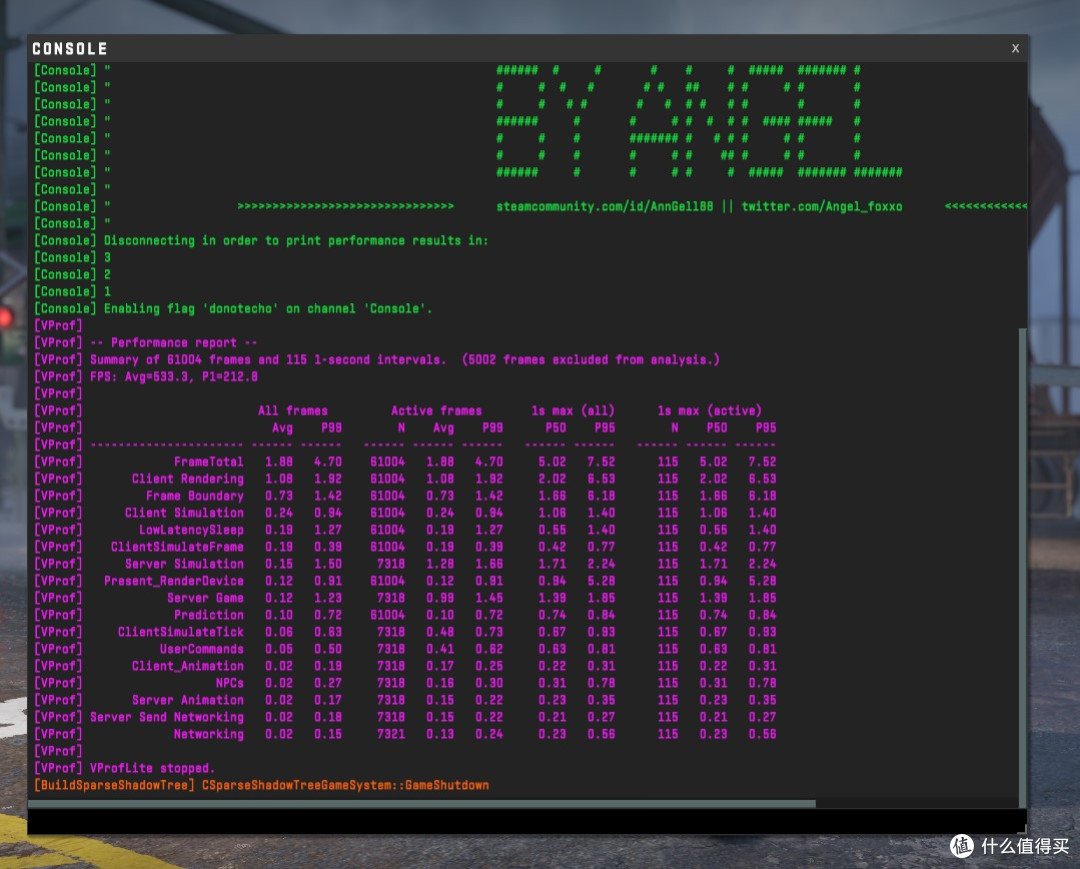The width and height of the screenshot is (1080, 869).
Task: Click the 7321 value in the Networking row
Action: click(x=391, y=734)
